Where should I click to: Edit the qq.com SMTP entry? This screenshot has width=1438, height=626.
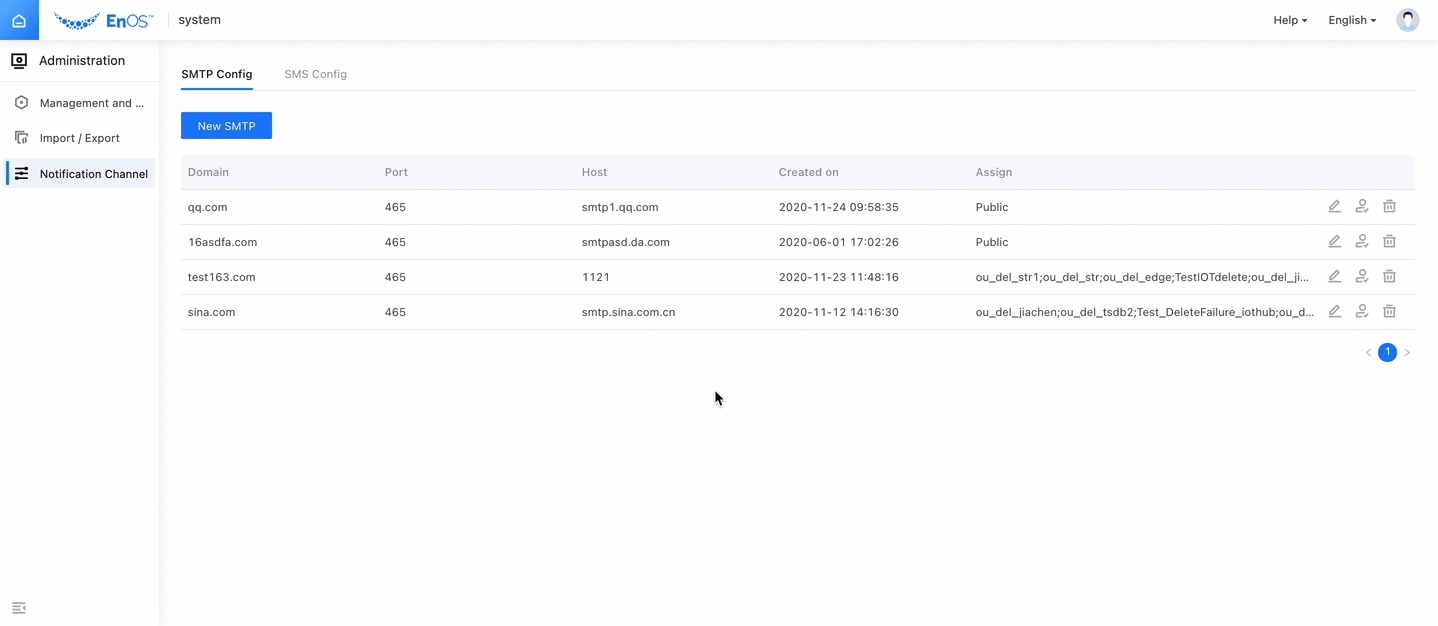[1334, 207]
